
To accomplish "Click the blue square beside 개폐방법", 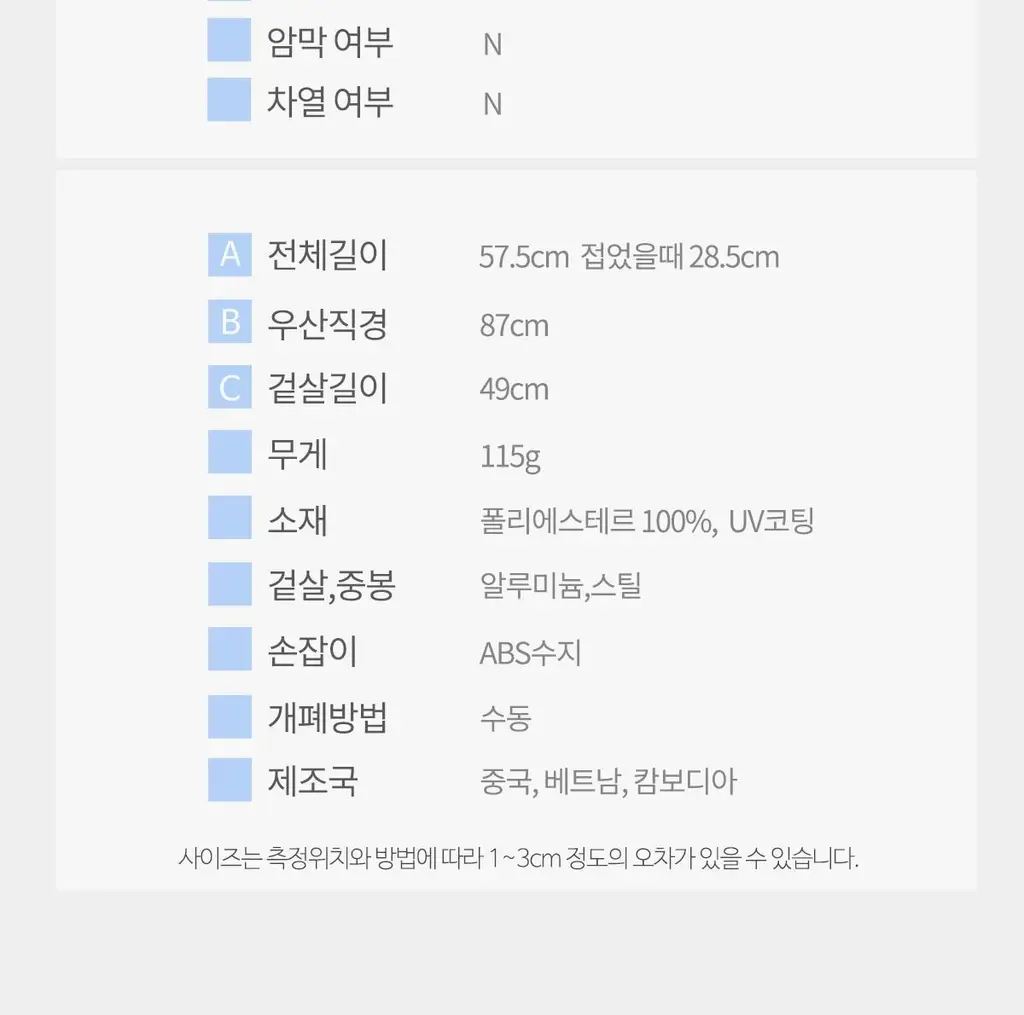I will 230,717.
